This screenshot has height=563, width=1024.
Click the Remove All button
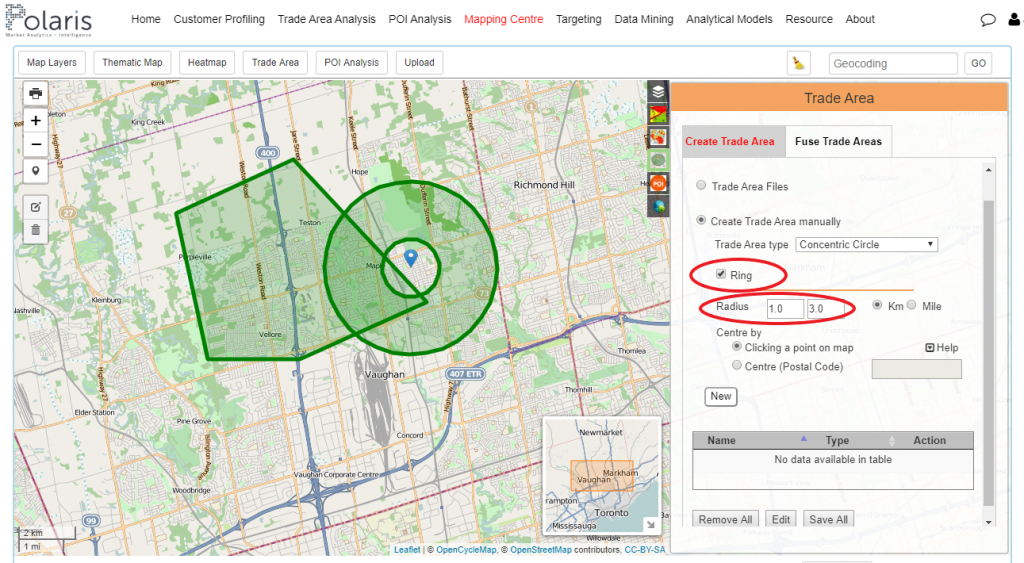[725, 520]
